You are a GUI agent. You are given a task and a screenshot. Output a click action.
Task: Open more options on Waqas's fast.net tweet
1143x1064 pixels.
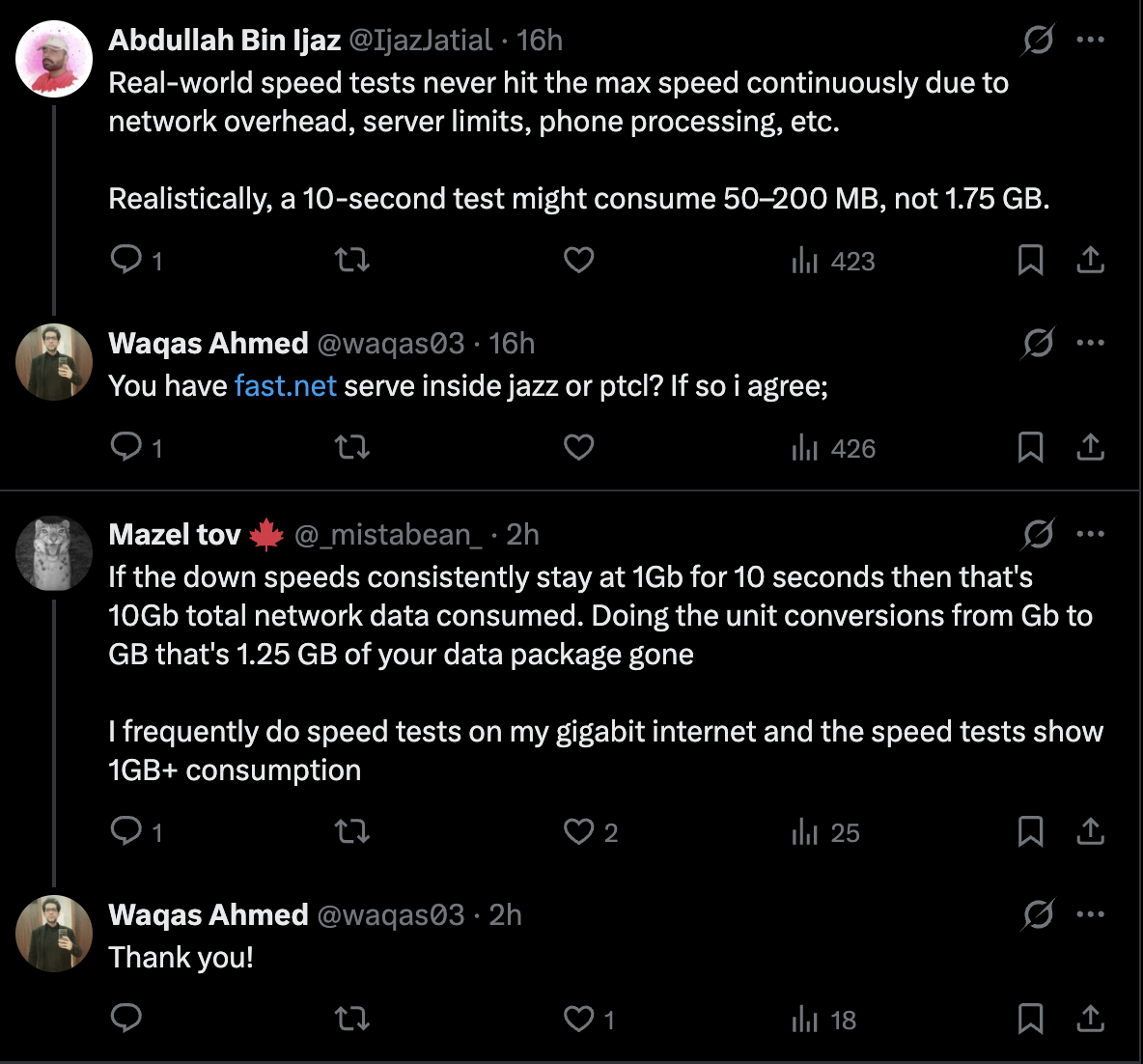coord(1090,343)
